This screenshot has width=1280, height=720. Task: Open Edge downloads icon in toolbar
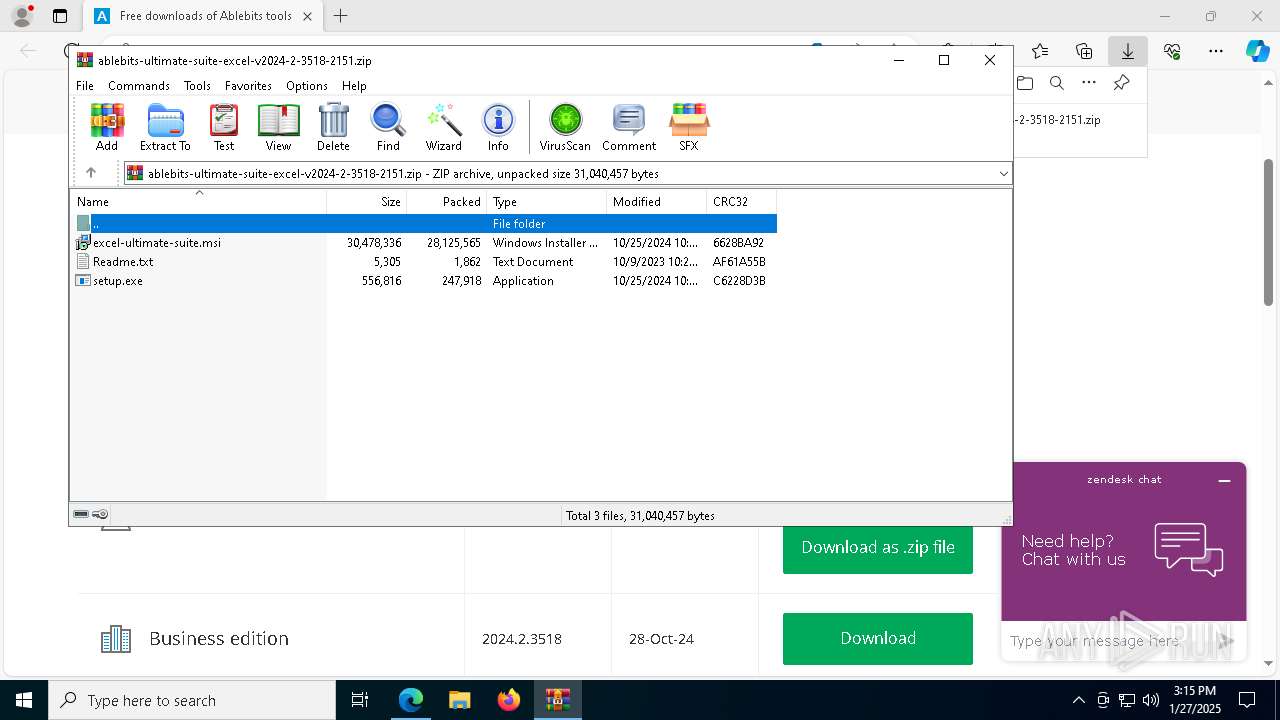pos(1128,51)
